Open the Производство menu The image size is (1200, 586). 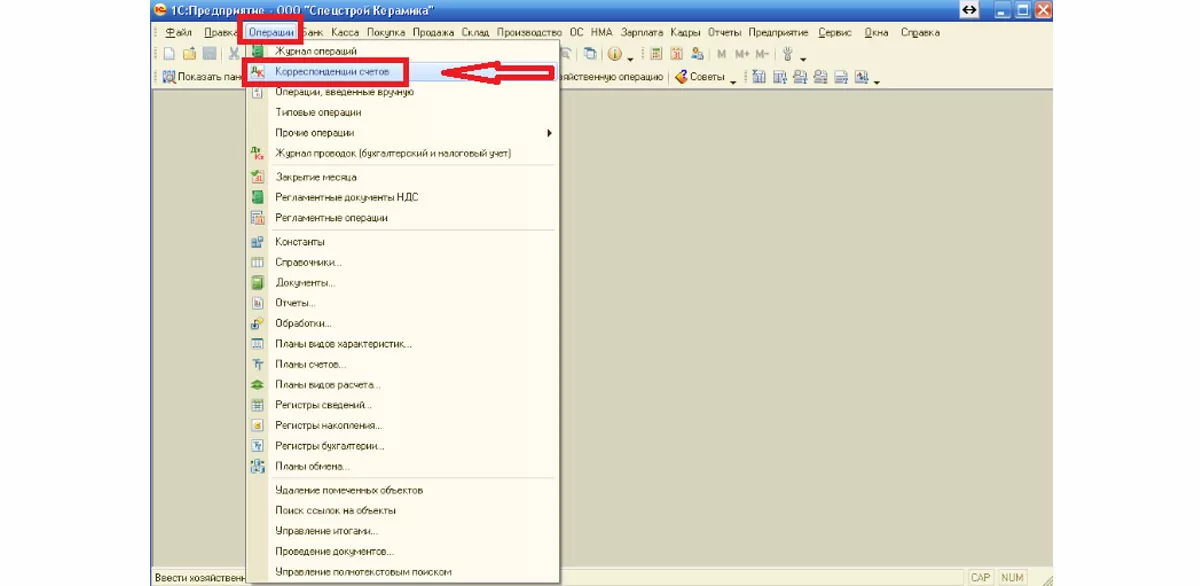(529, 32)
